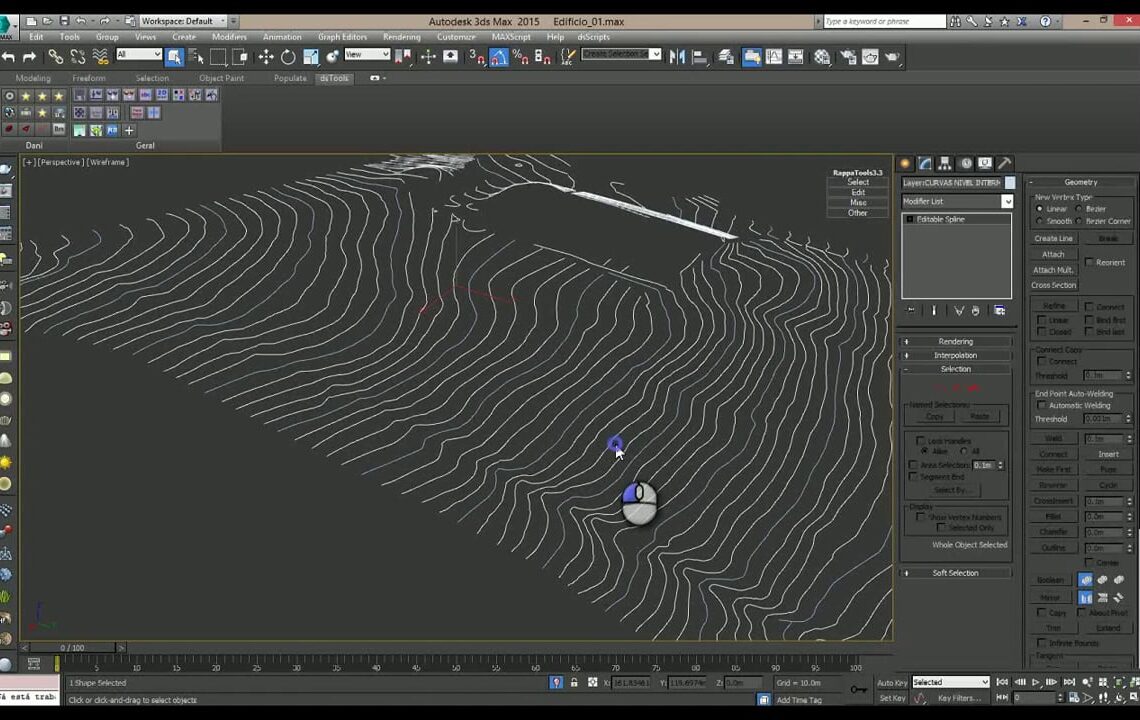Open the Modifier List dropdown
1140x720 pixels.
click(1007, 201)
